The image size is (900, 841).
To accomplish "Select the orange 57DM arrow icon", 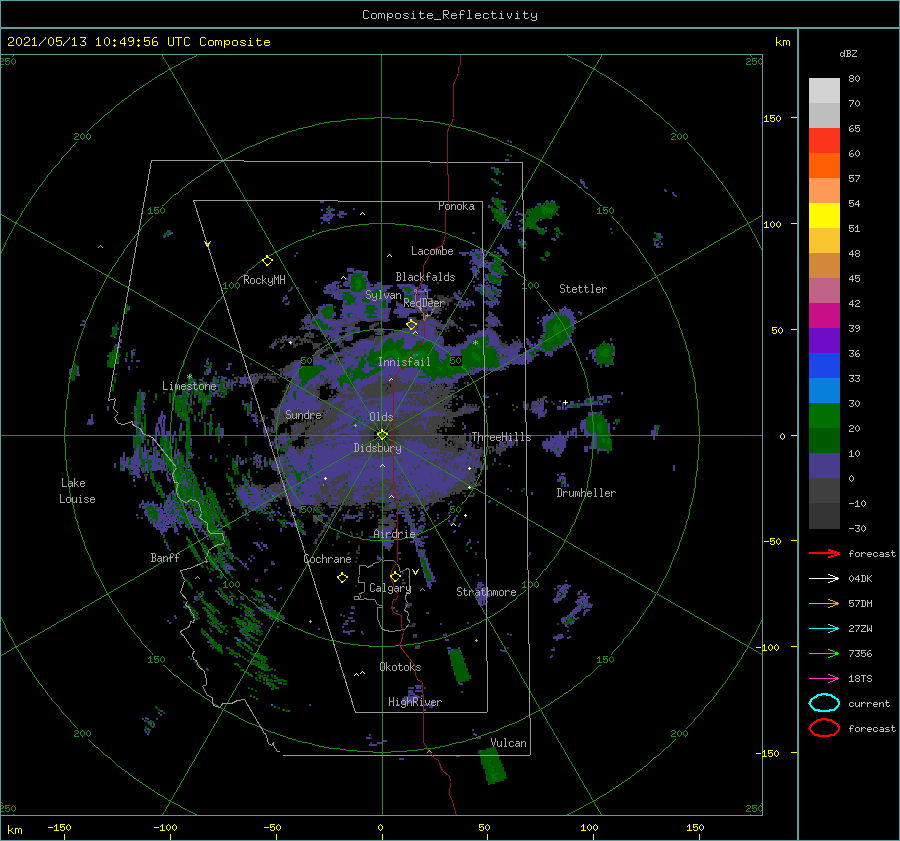I will (x=824, y=603).
